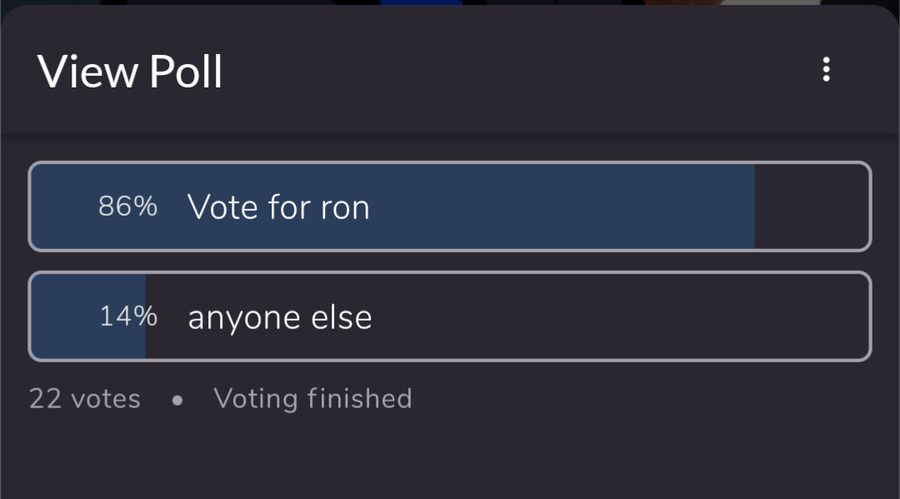The width and height of the screenshot is (900, 499).
Task: Click the "Vote for ron" text label
Action: click(278, 207)
